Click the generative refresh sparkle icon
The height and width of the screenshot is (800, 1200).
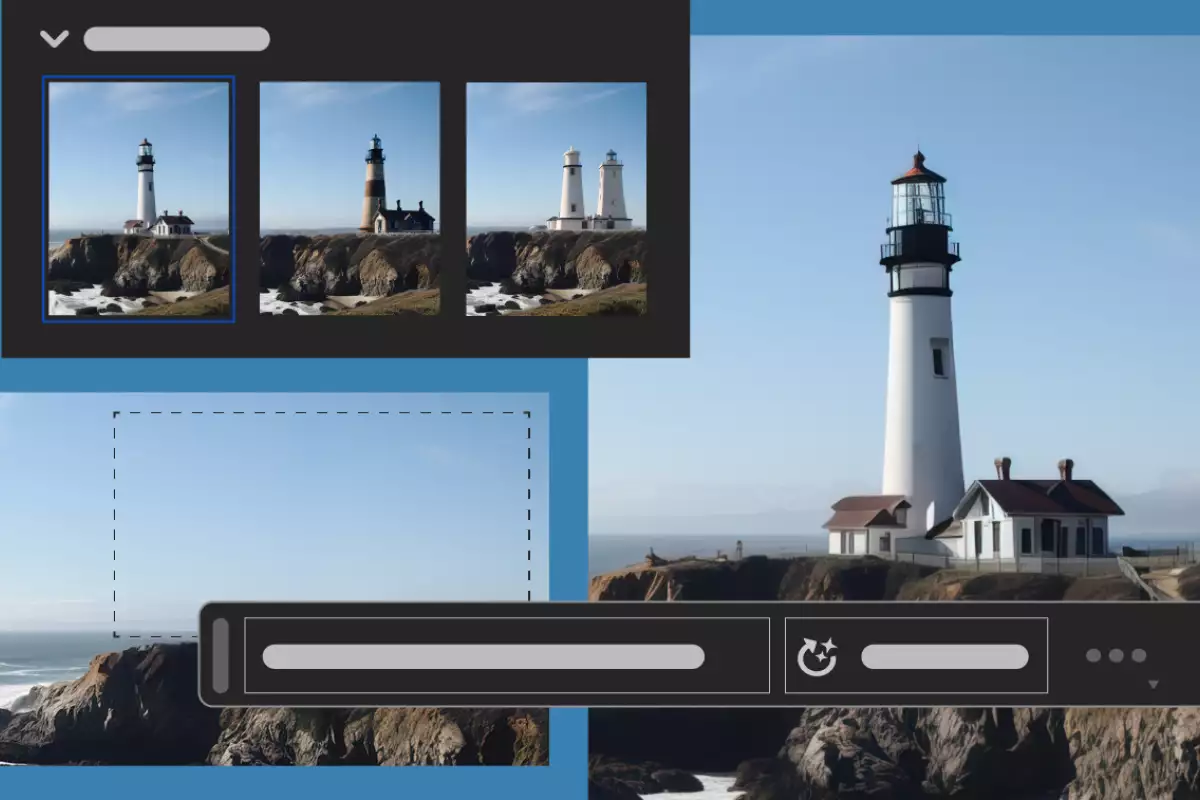point(816,655)
